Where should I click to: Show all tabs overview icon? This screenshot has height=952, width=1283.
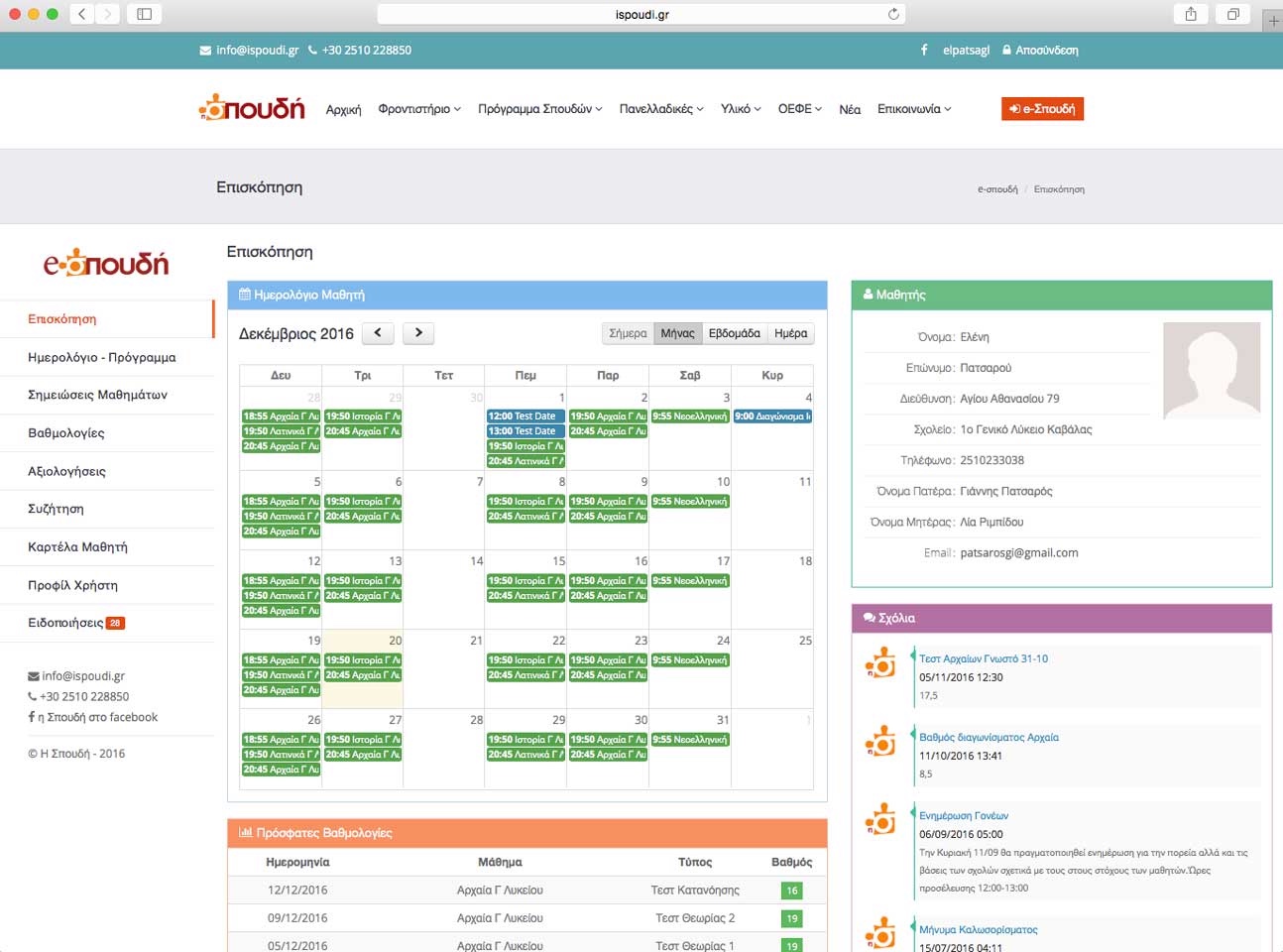coord(1233,14)
